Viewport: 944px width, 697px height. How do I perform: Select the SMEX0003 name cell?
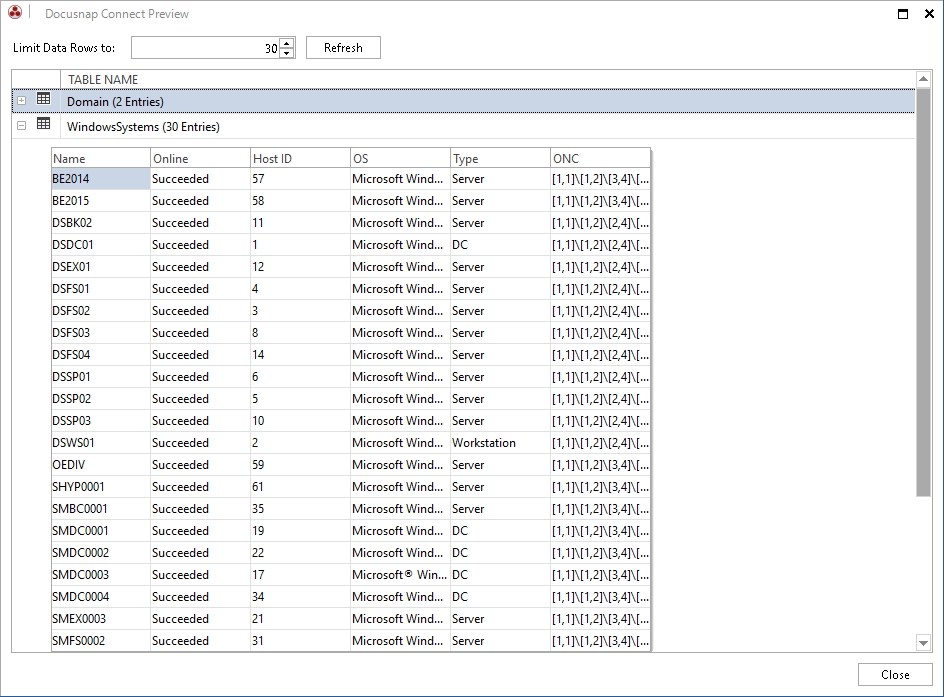[x=101, y=618]
